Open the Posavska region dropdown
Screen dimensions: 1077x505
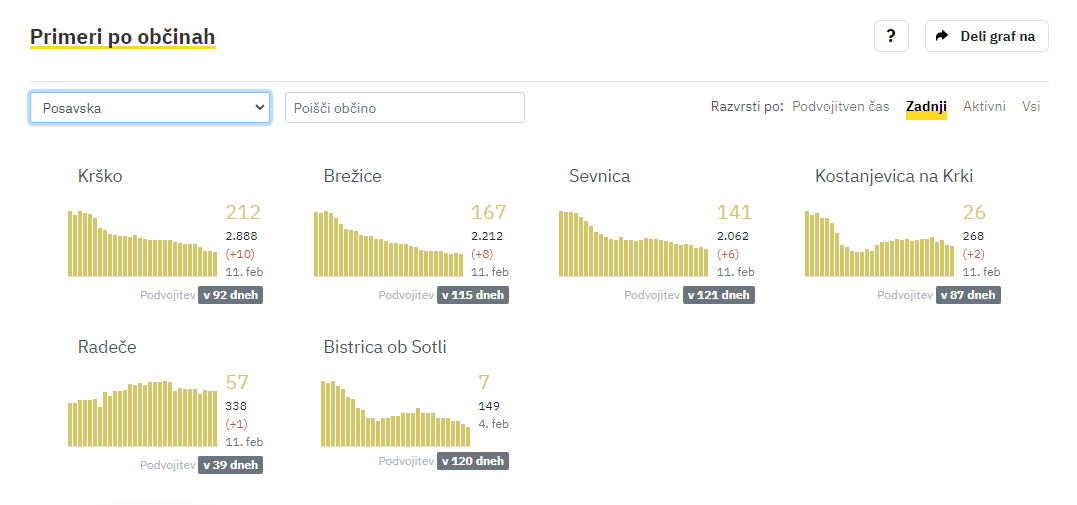click(x=150, y=108)
